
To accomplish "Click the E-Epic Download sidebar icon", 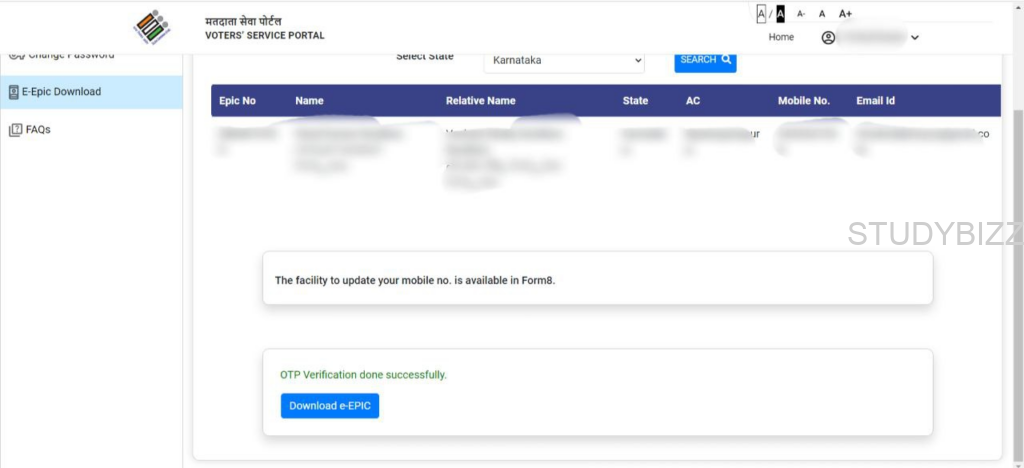I will click(x=13, y=92).
